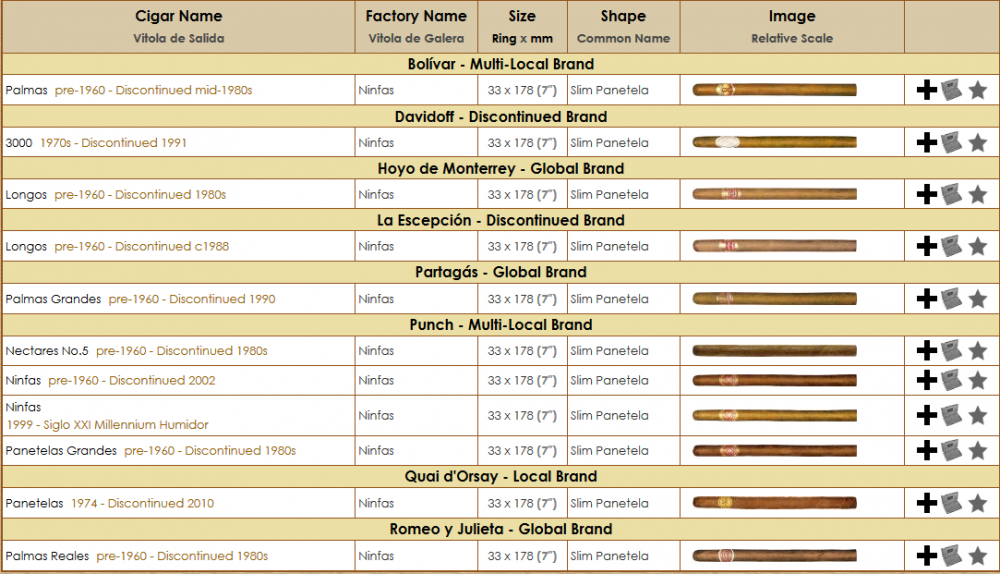Click the humidor box icon for Ninfas Siglo XXI Millennium
The height and width of the screenshot is (574, 1000).
[952, 415]
